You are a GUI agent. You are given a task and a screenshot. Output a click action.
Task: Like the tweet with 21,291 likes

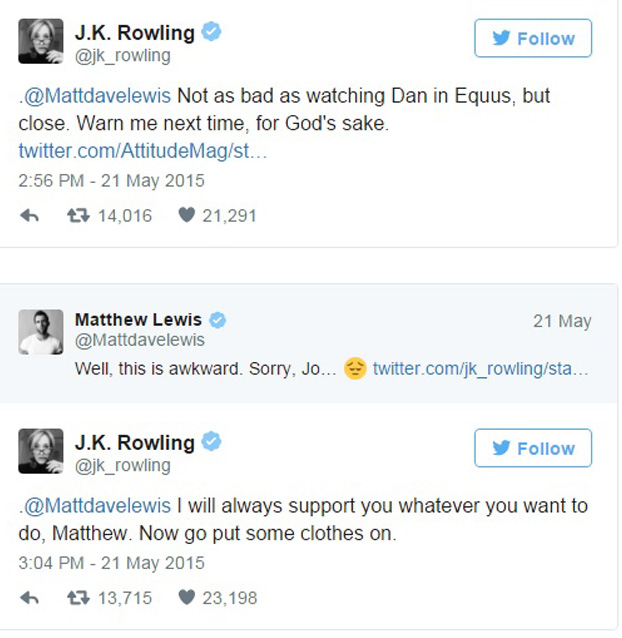(x=186, y=215)
